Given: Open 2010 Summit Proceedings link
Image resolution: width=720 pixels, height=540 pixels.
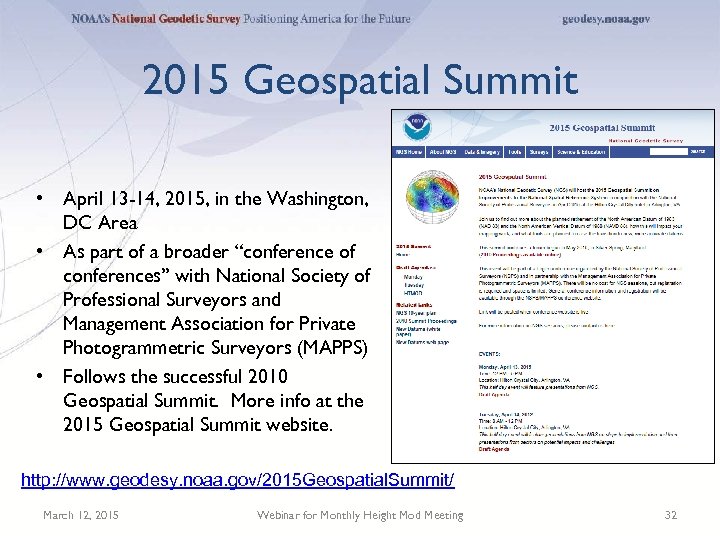Looking at the screenshot, I should (426, 321).
